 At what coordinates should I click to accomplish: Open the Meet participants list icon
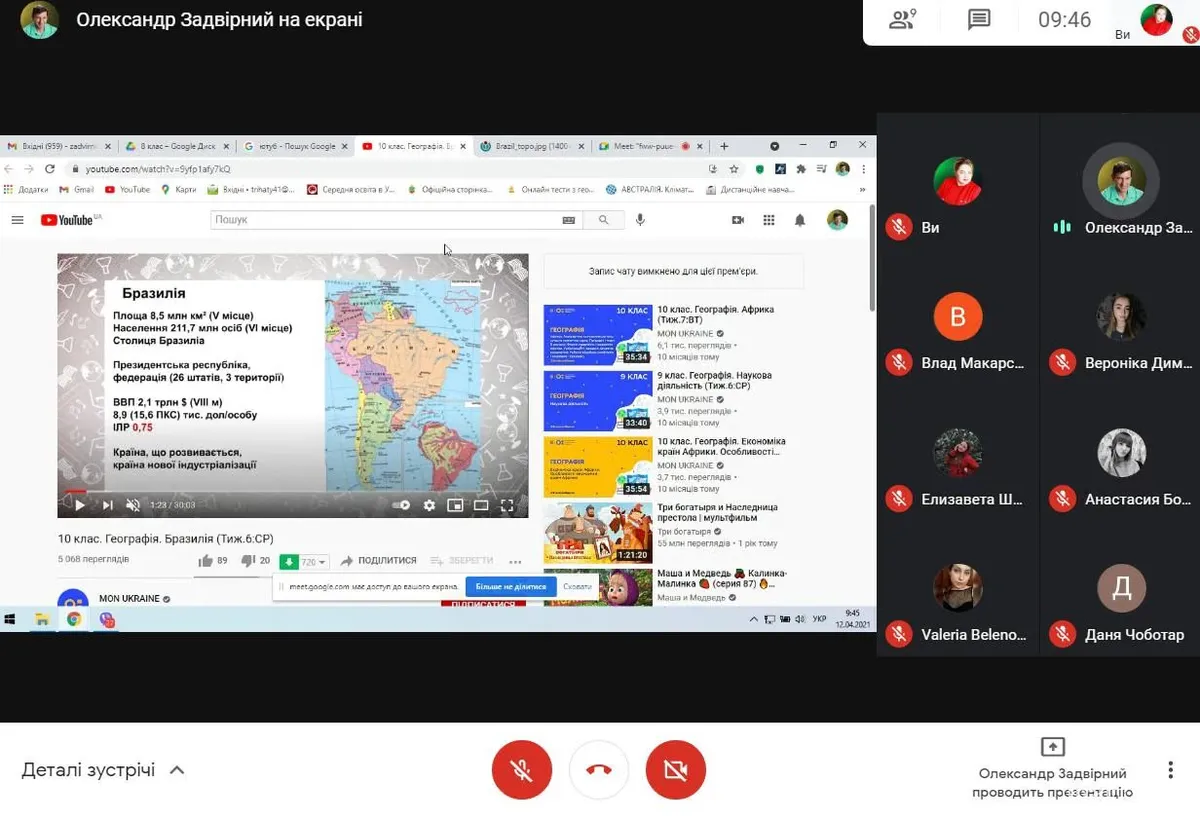point(902,19)
